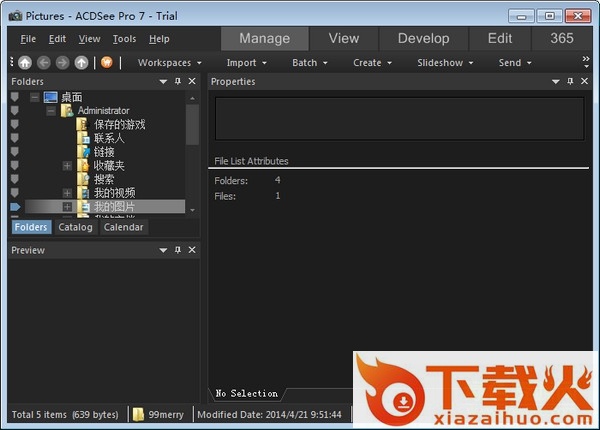Switch to the 365 mode
Screen dimensions: 600x430
[x=562, y=39]
